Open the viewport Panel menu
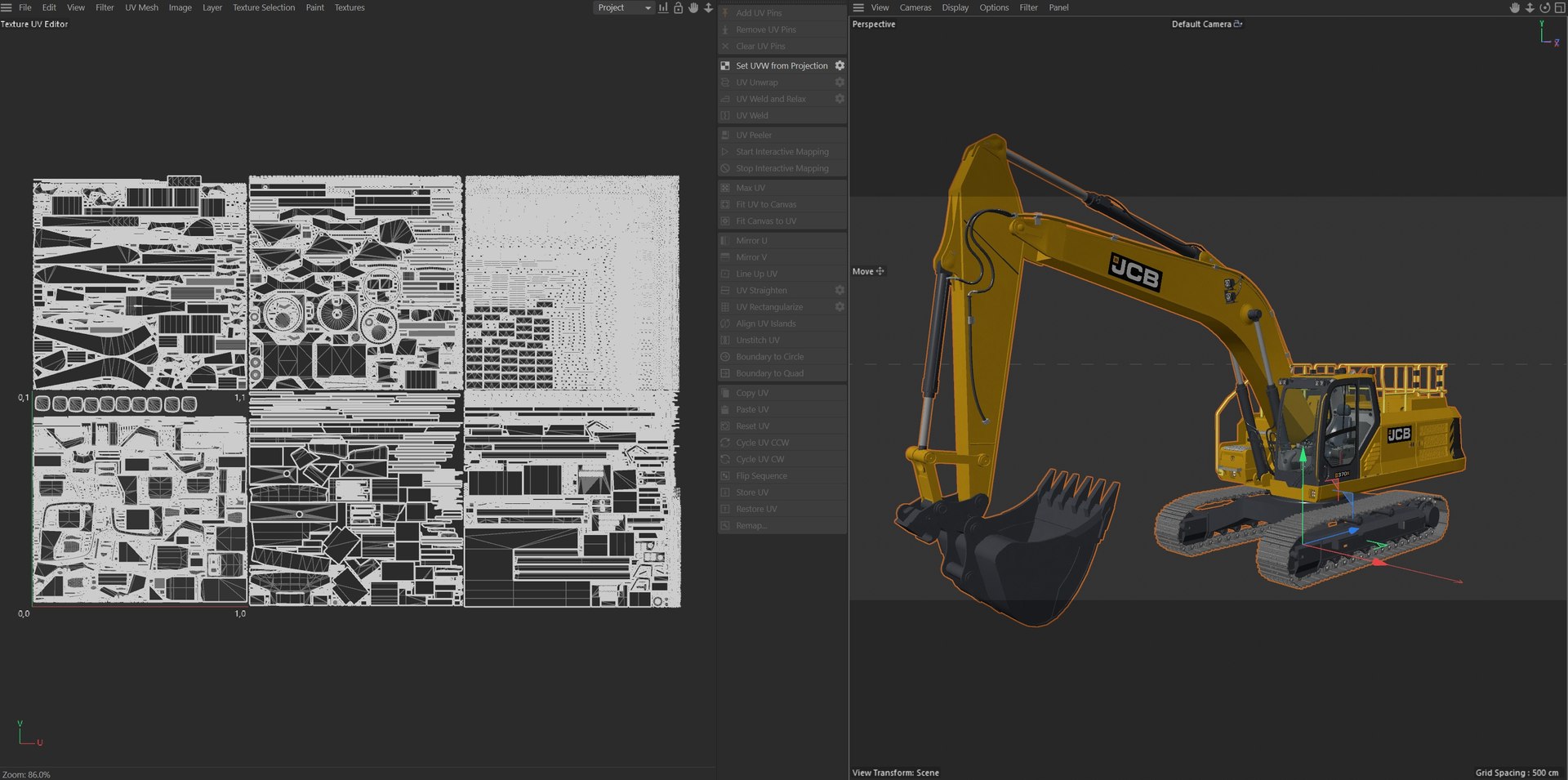This screenshot has height=780, width=1568. 1058,7
